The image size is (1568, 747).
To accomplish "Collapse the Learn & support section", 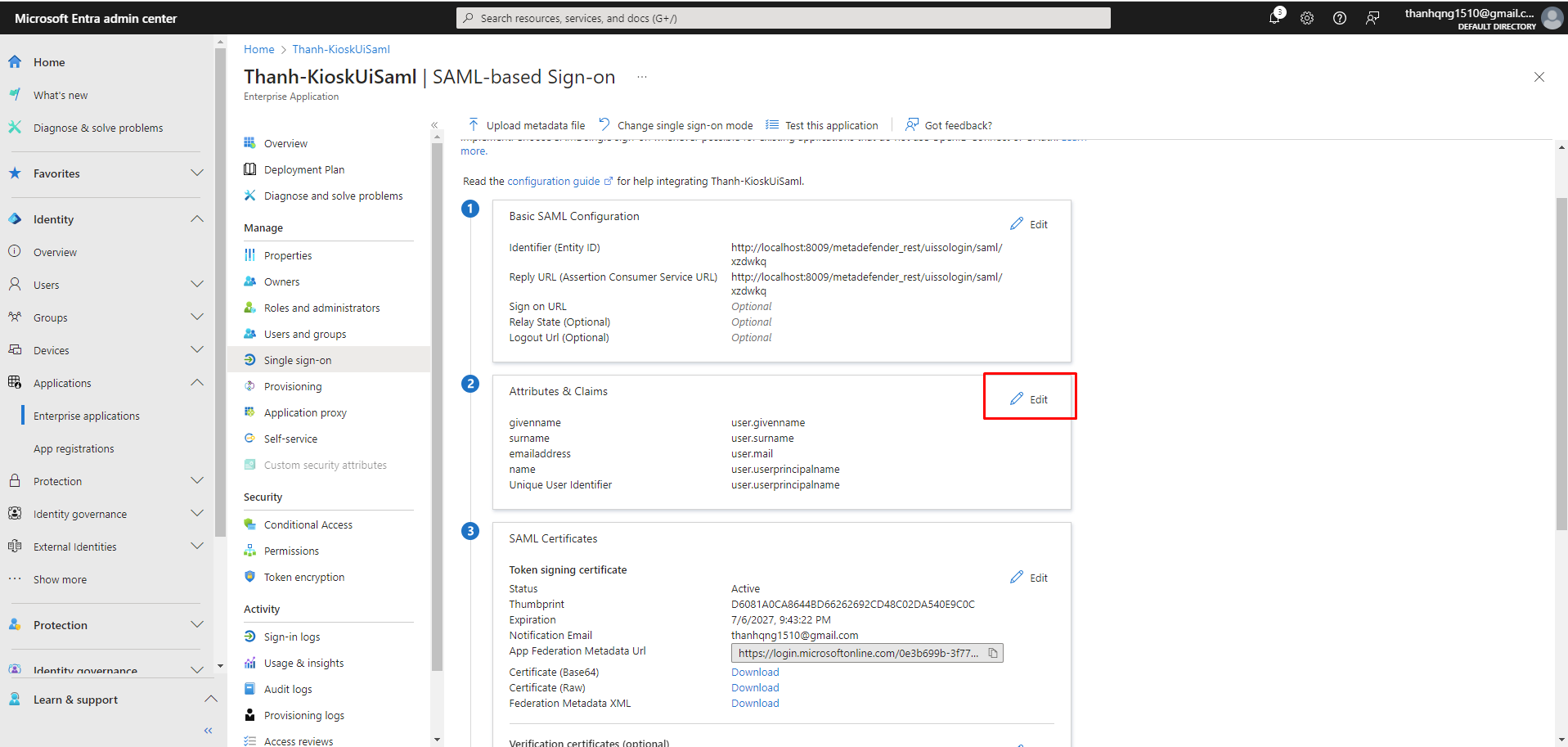I will point(210,699).
